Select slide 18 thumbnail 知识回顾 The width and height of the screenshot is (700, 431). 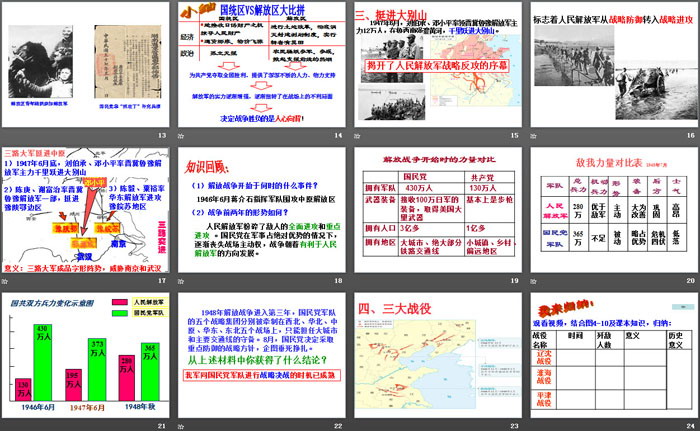pos(262,210)
